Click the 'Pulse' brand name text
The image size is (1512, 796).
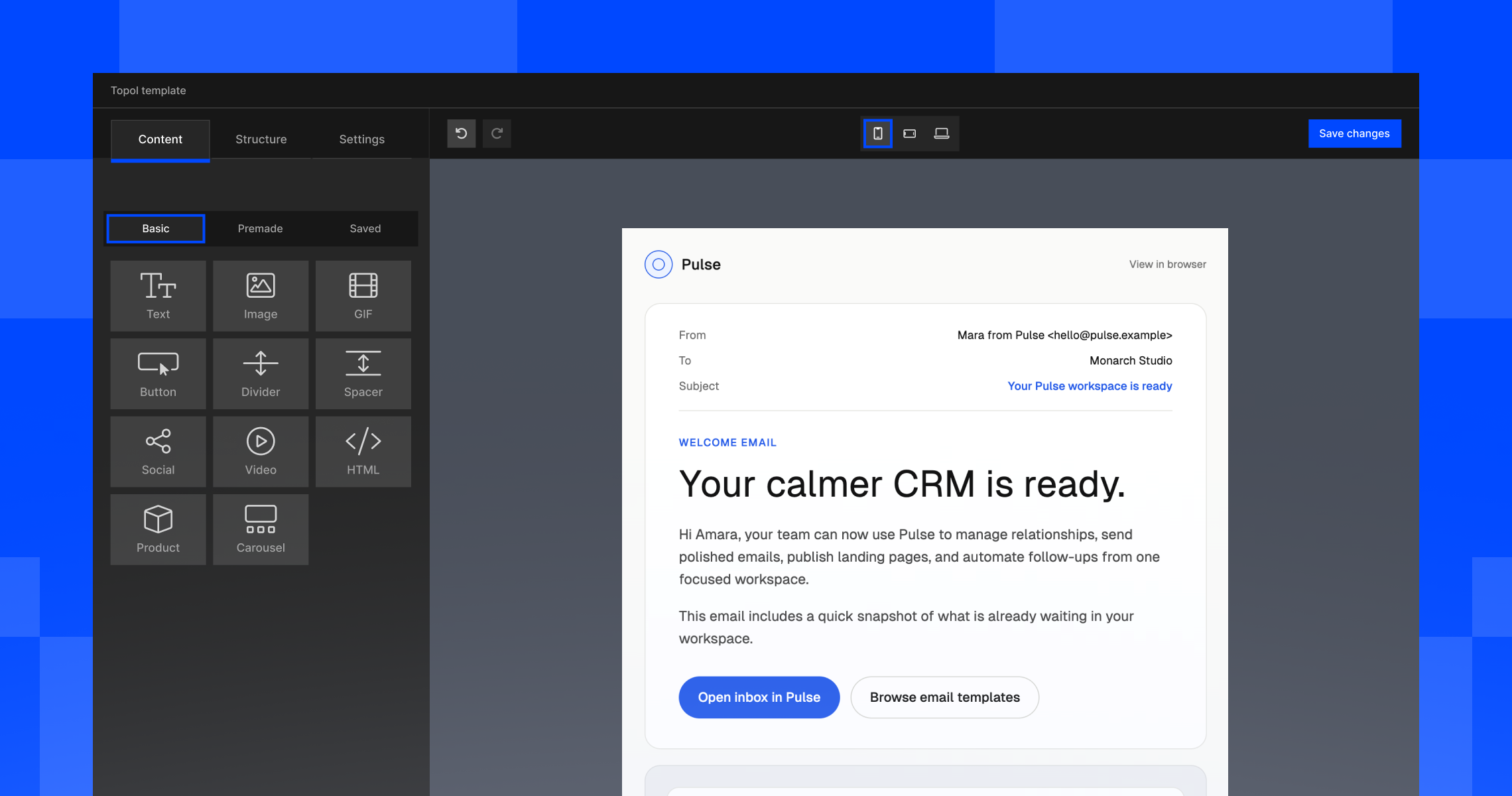701,264
